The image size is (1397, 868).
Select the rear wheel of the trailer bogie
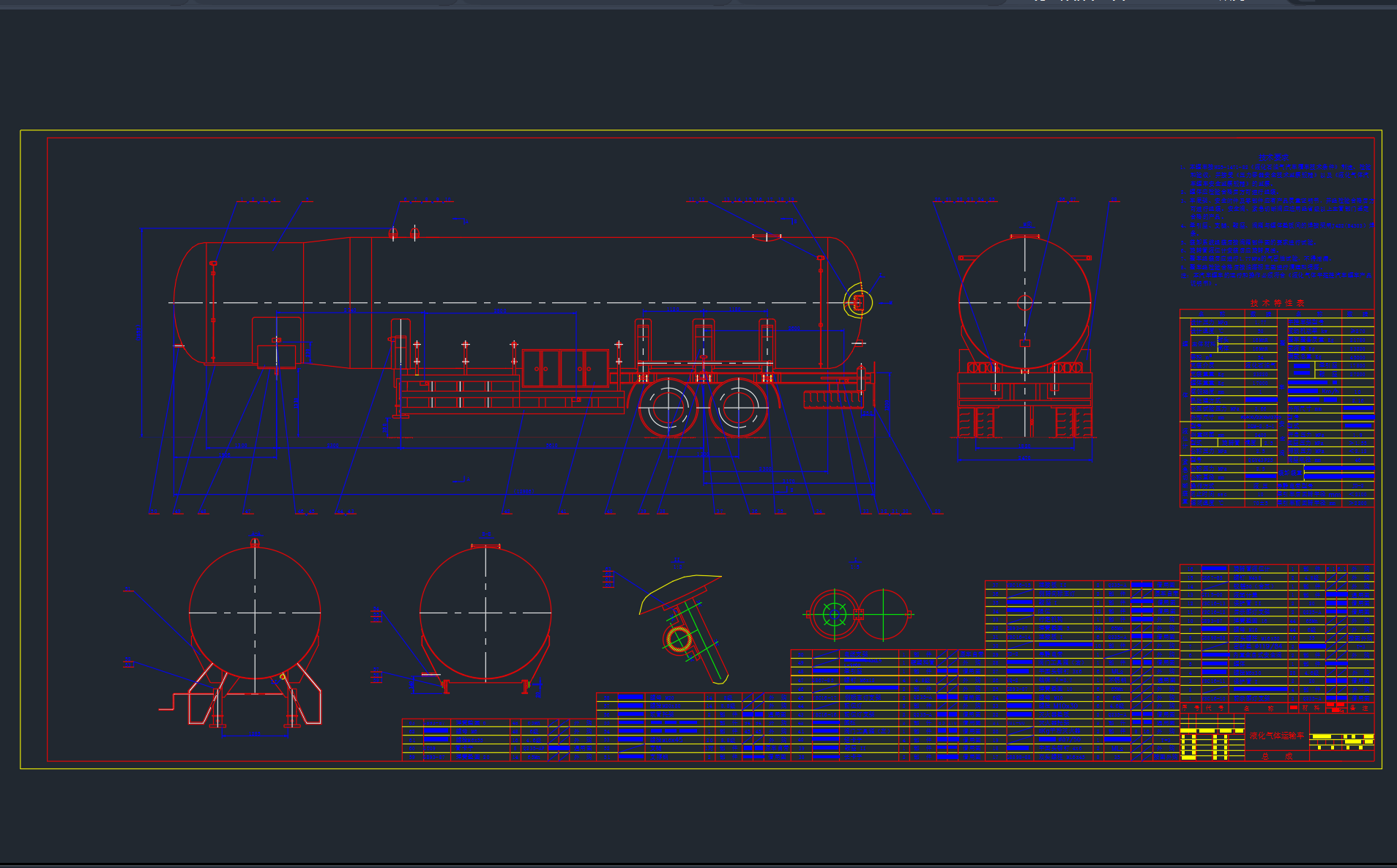point(738,407)
